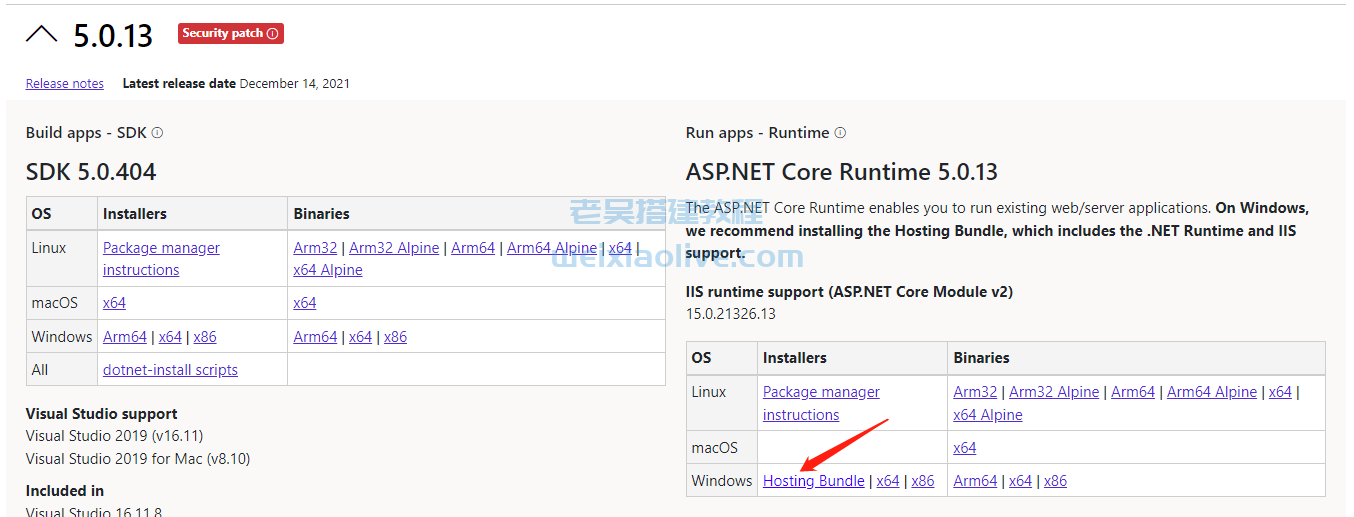
Task: Download Runtime Linux Arm64 Alpine binary
Action: 1212,392
